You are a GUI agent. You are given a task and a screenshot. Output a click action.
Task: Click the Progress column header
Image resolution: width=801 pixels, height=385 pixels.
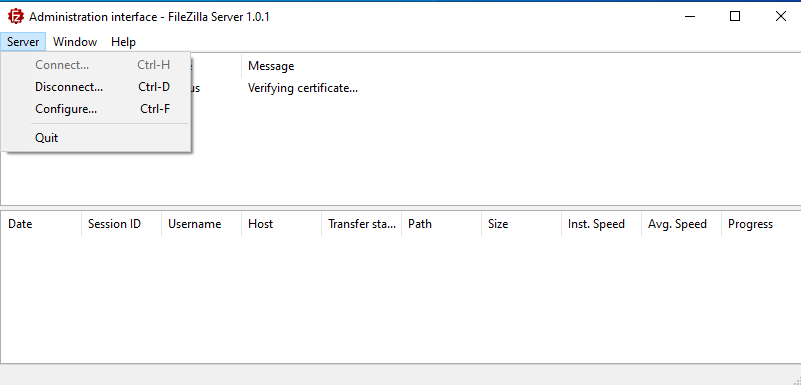click(x=761, y=224)
